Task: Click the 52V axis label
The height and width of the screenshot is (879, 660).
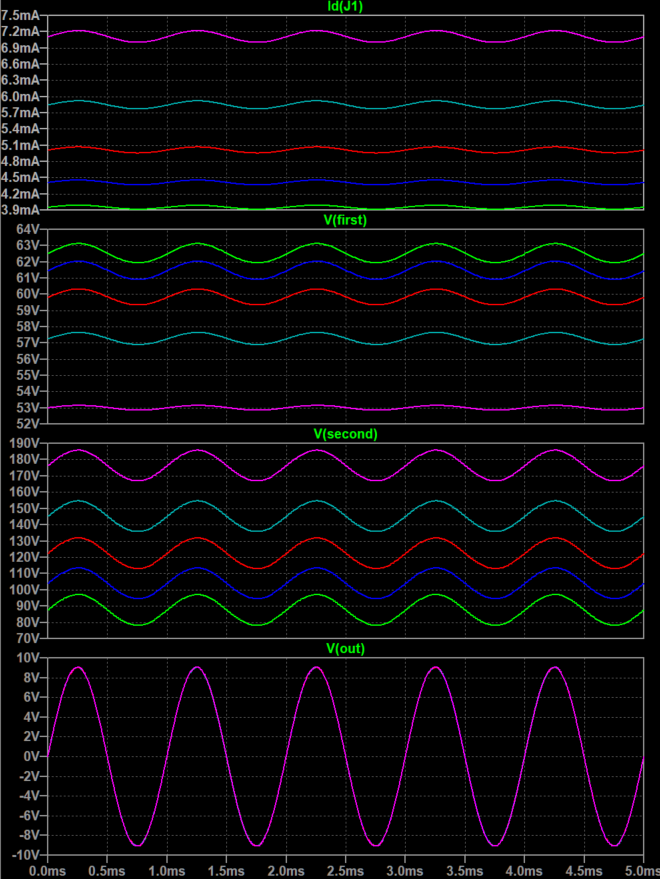Action: tap(28, 423)
